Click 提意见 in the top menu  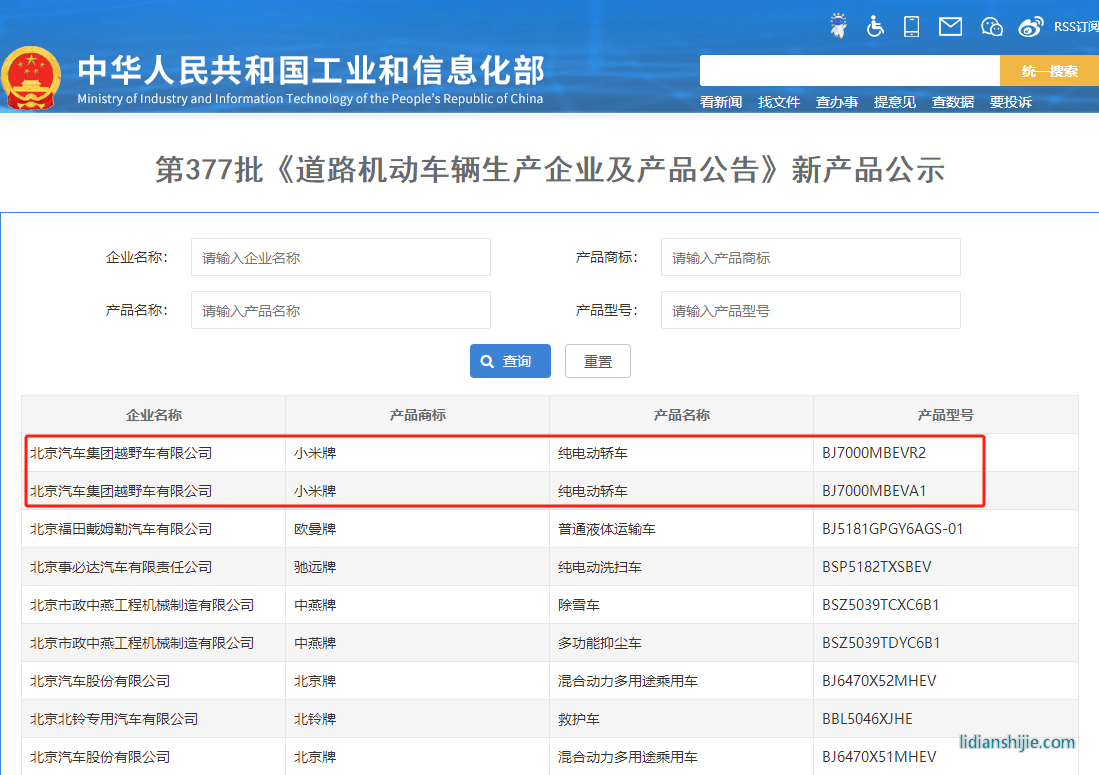click(x=895, y=102)
